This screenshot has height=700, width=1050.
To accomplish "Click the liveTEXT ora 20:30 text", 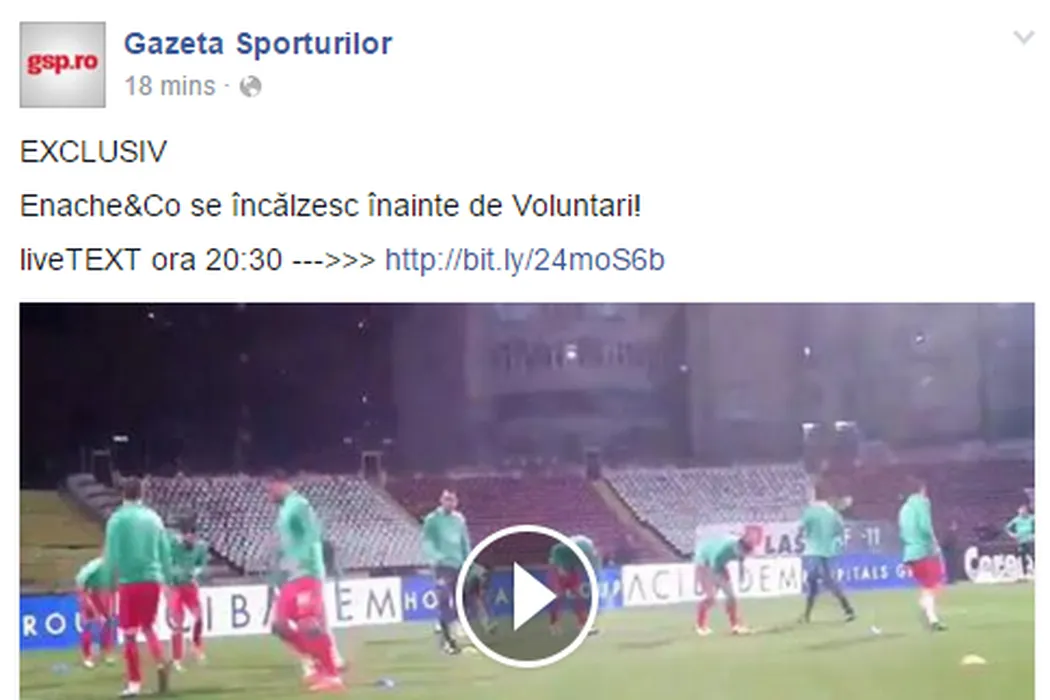I will point(151,260).
